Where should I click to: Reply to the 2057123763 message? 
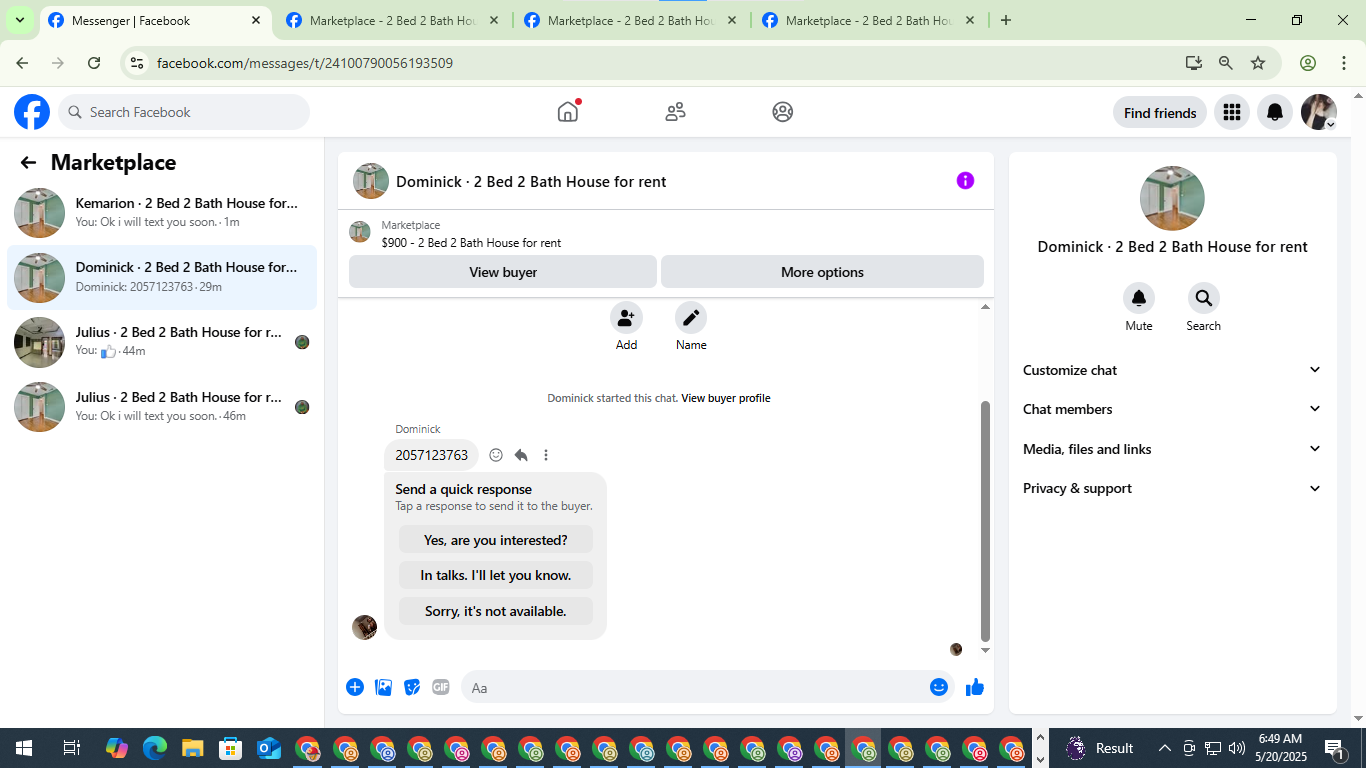point(521,455)
